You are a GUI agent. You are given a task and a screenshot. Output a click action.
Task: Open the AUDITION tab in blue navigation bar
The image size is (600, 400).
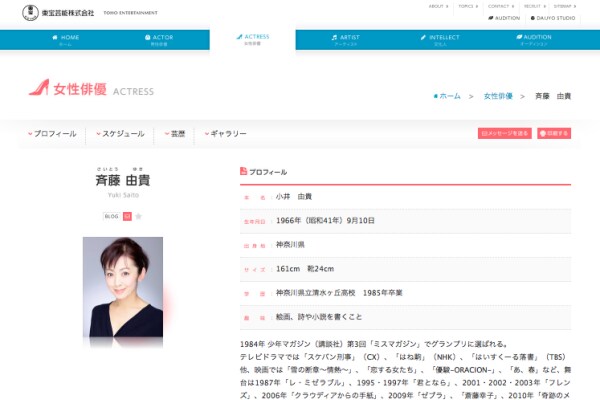click(x=534, y=40)
